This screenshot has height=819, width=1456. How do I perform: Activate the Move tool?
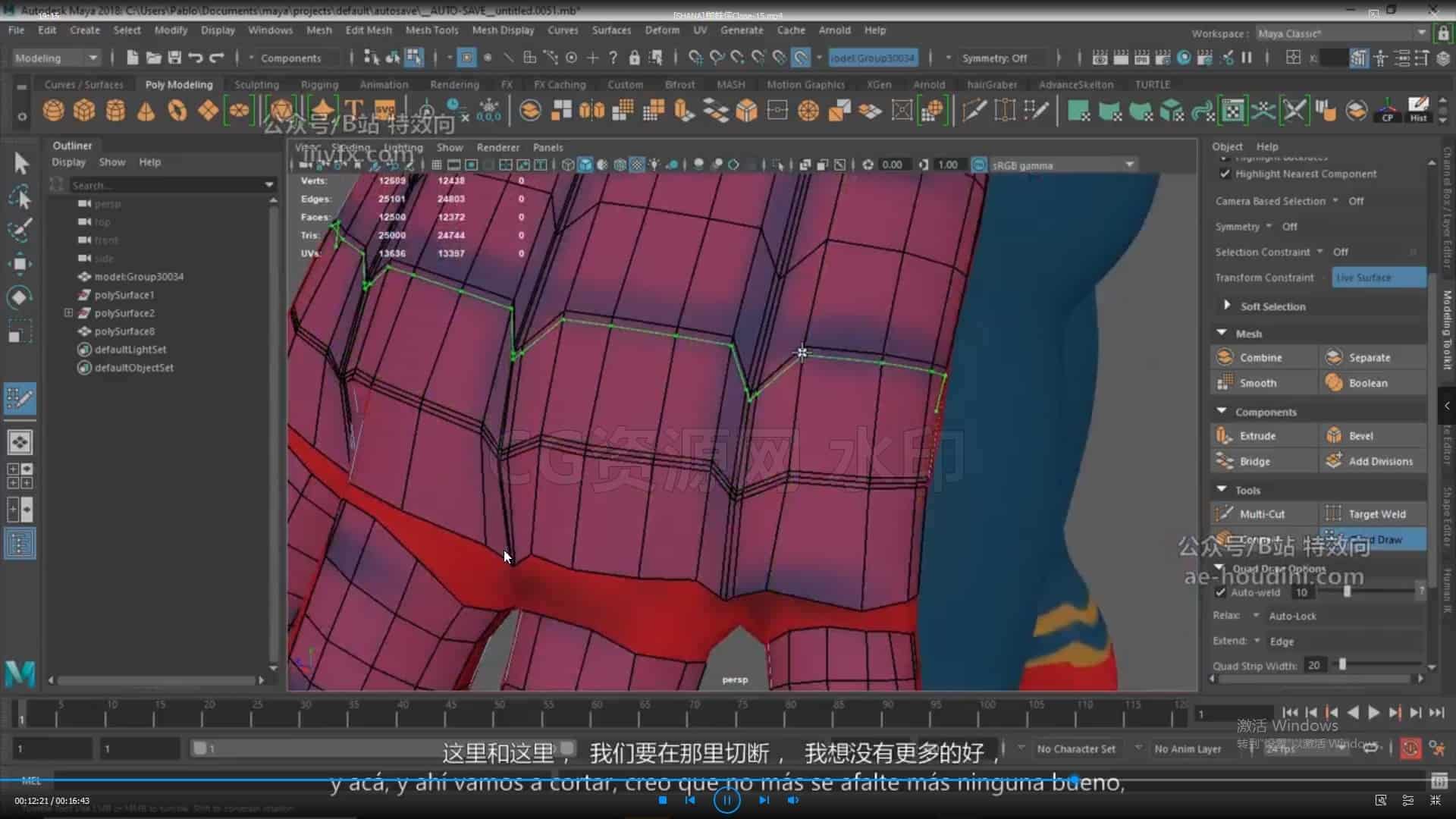pyautogui.click(x=20, y=264)
